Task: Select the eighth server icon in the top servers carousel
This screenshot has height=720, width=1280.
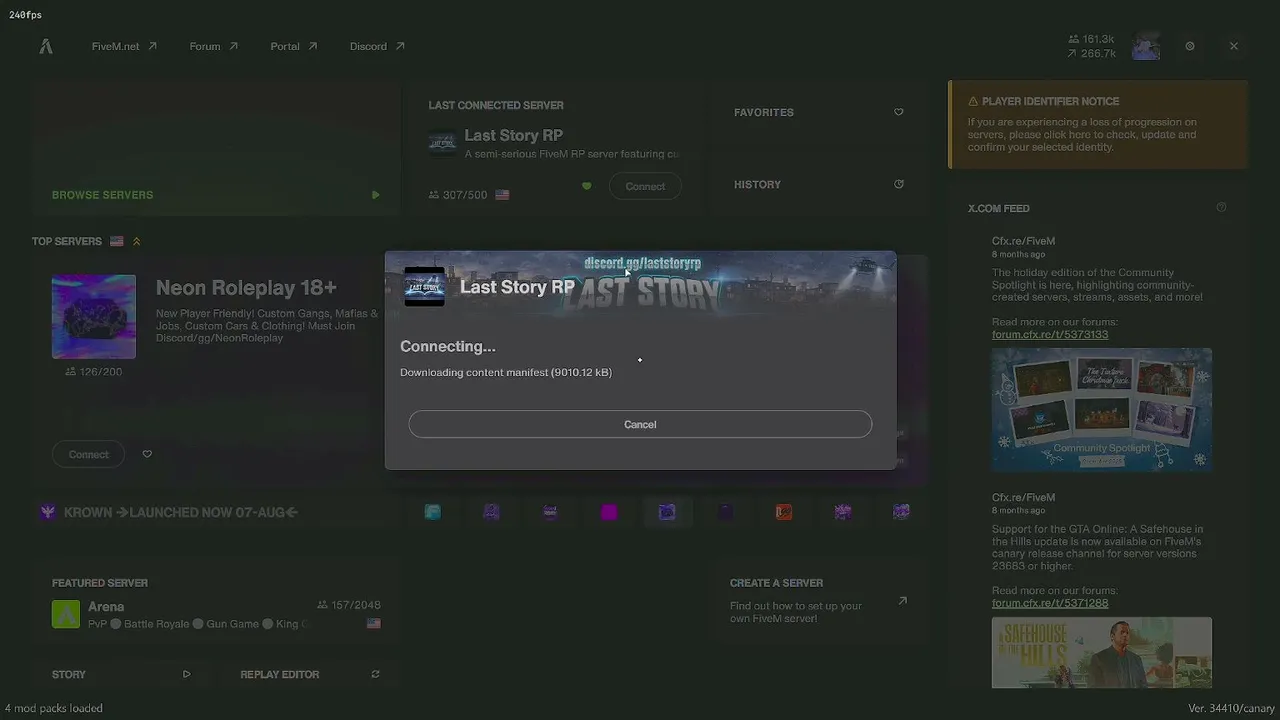Action: click(843, 512)
